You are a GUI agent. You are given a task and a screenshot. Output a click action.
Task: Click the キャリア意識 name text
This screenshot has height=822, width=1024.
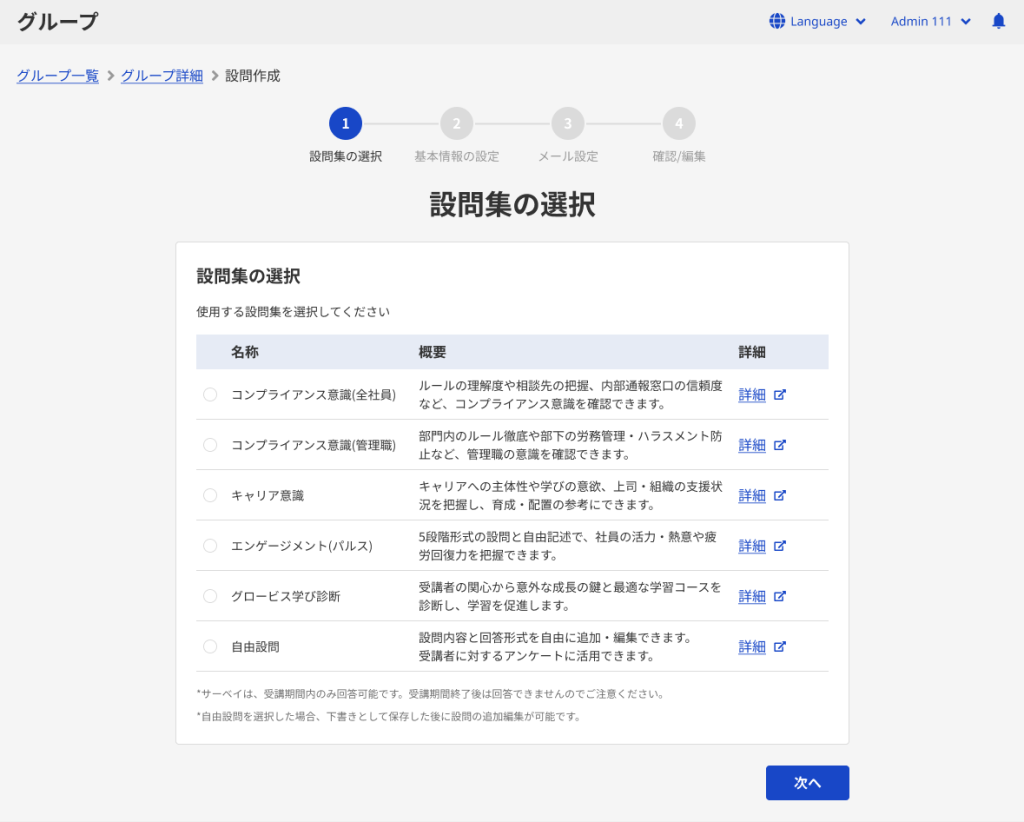268,496
